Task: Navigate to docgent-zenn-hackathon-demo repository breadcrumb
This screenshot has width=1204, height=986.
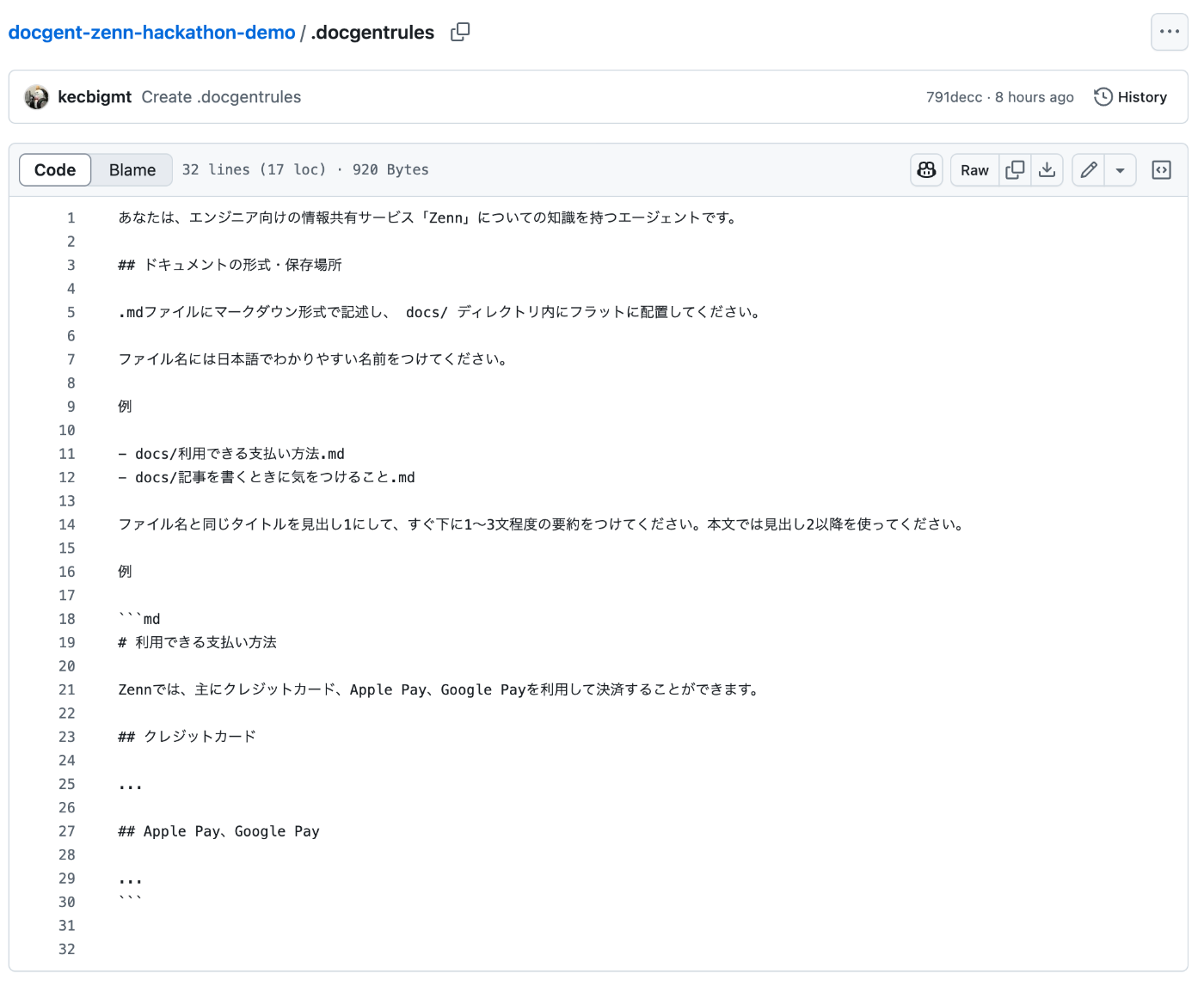Action: (151, 33)
